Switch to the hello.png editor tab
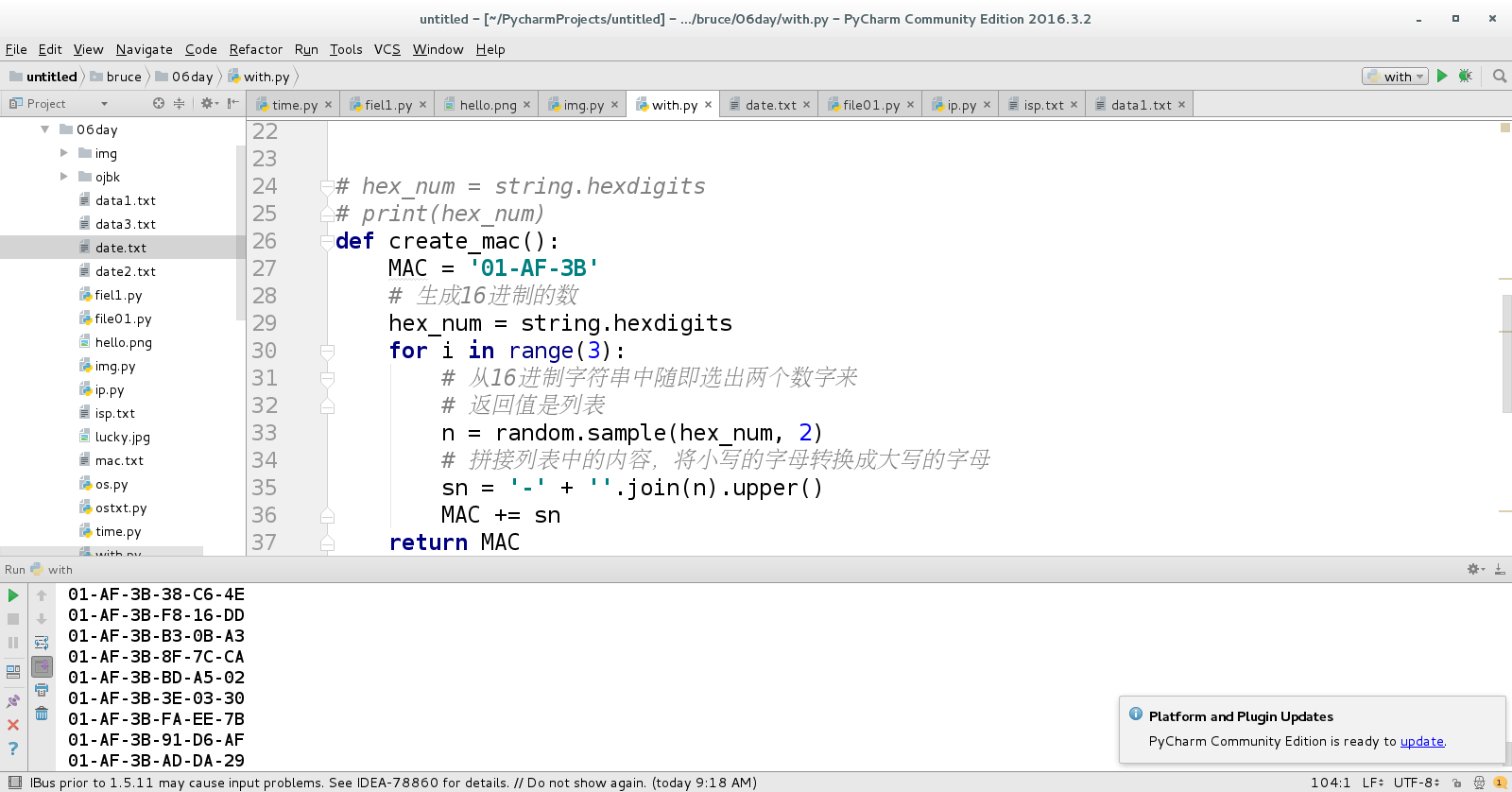This screenshot has width=1512, height=792. tap(488, 105)
